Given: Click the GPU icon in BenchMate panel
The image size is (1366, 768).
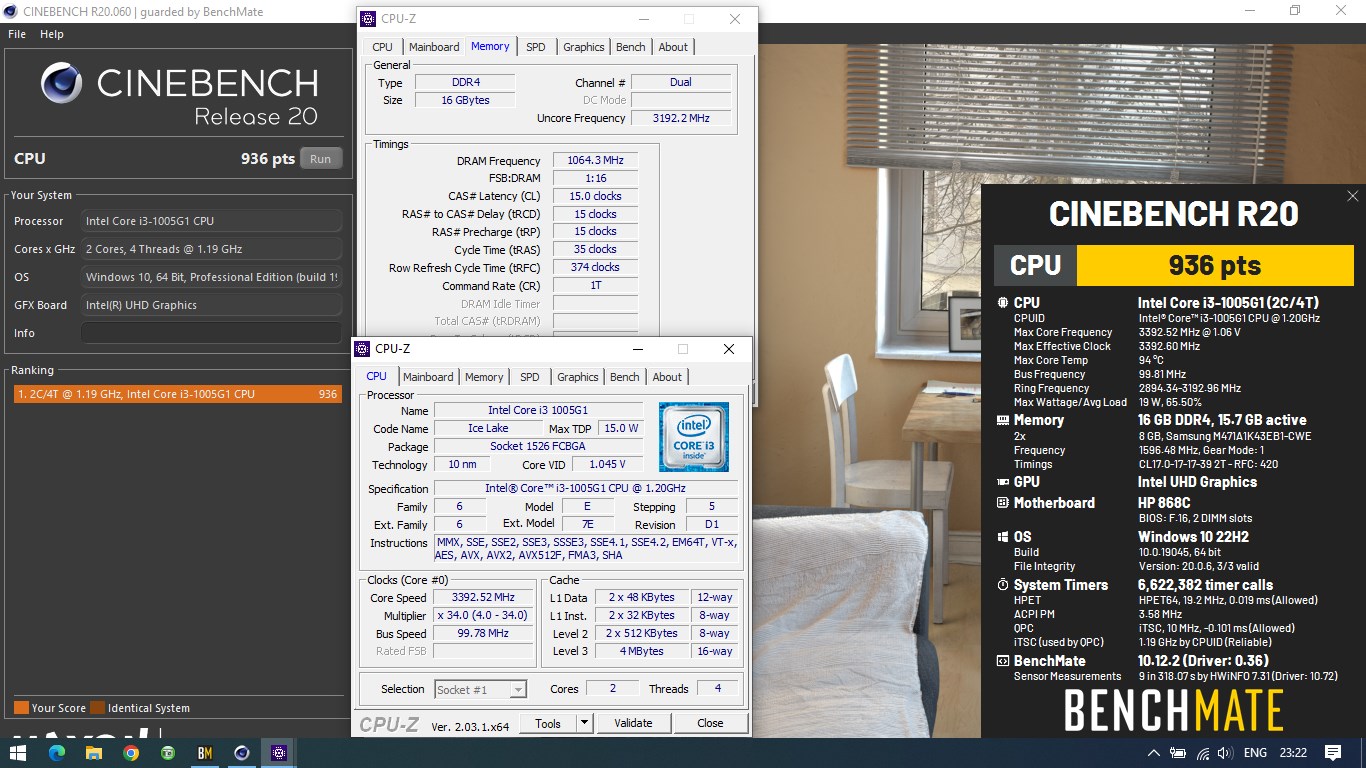Looking at the screenshot, I should [x=1003, y=482].
